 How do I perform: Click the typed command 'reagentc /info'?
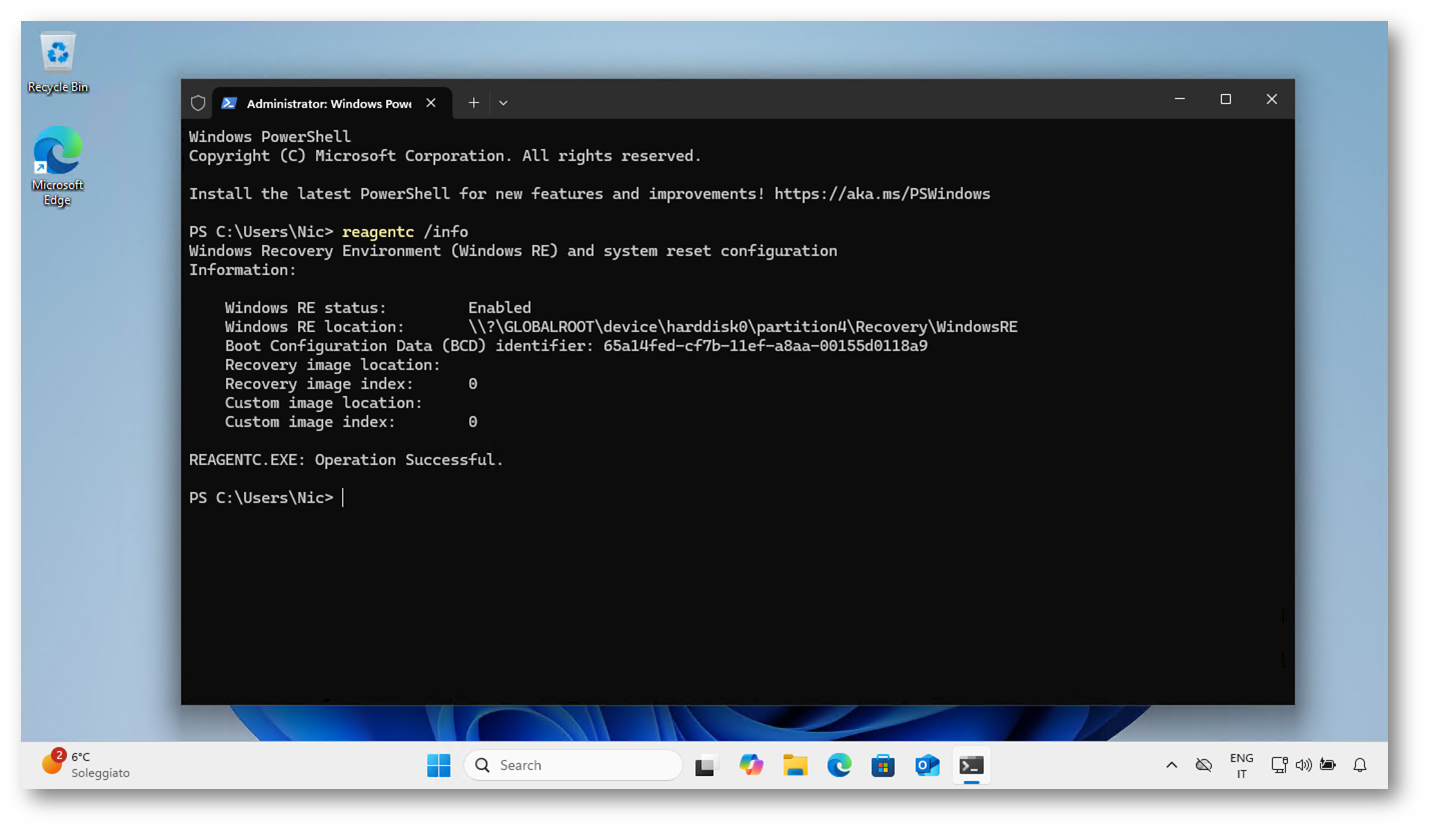coord(405,232)
